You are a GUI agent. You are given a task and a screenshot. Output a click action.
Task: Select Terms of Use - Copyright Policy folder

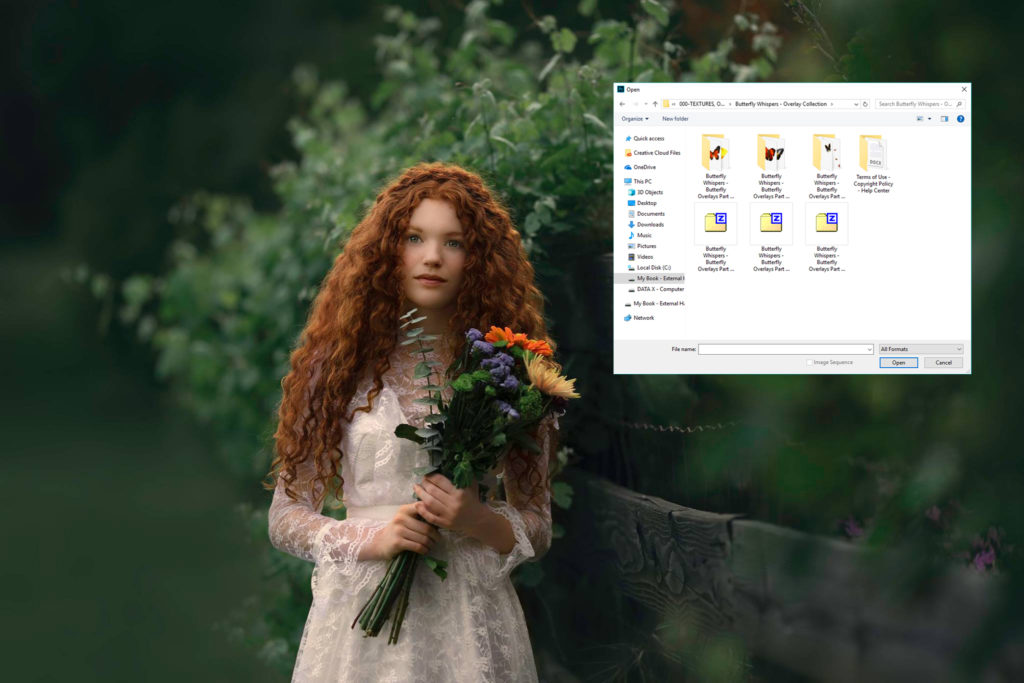[873, 164]
